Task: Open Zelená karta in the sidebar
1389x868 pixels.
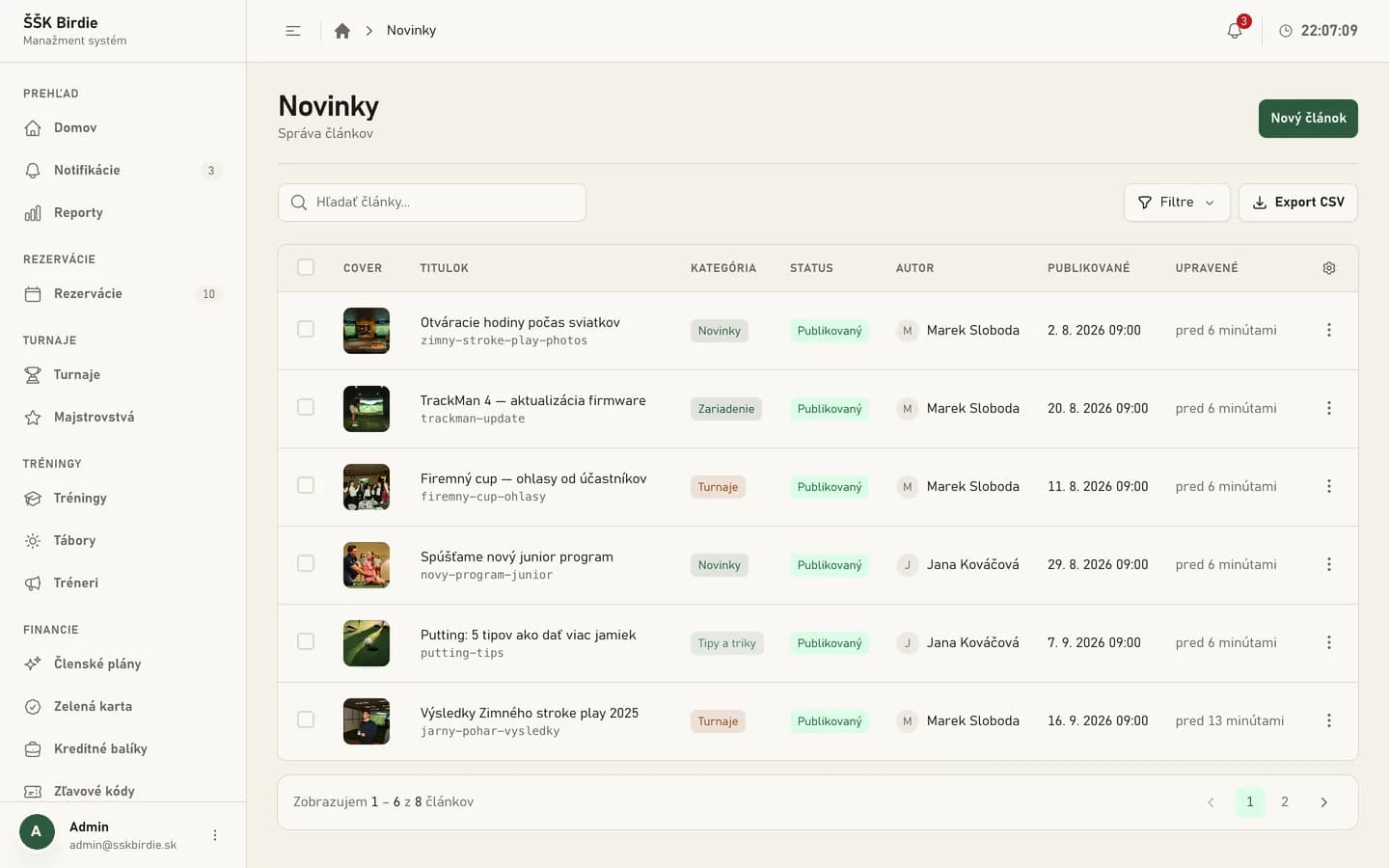Action: pyautogui.click(x=123, y=706)
